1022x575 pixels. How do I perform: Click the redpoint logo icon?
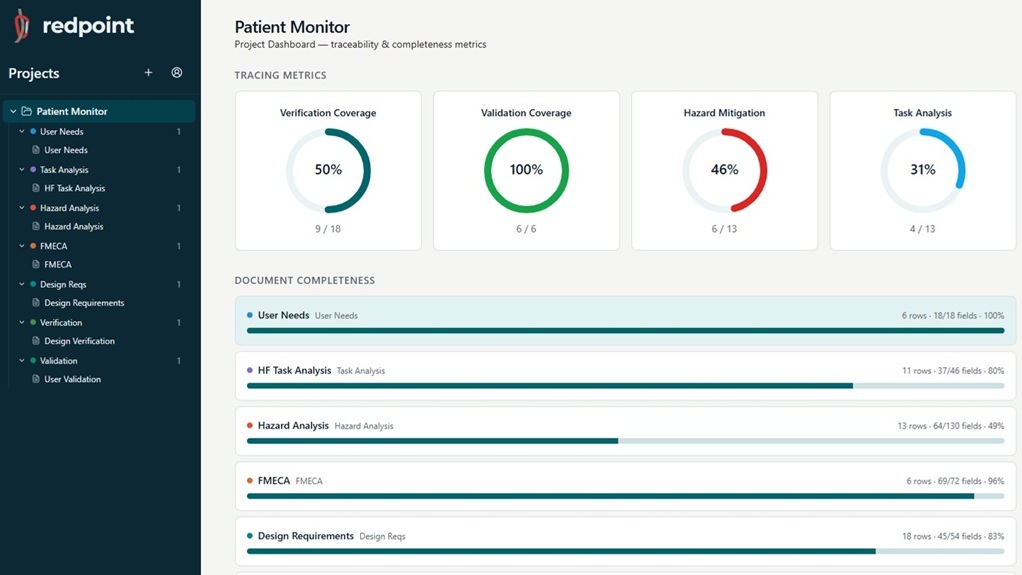[x=22, y=26]
